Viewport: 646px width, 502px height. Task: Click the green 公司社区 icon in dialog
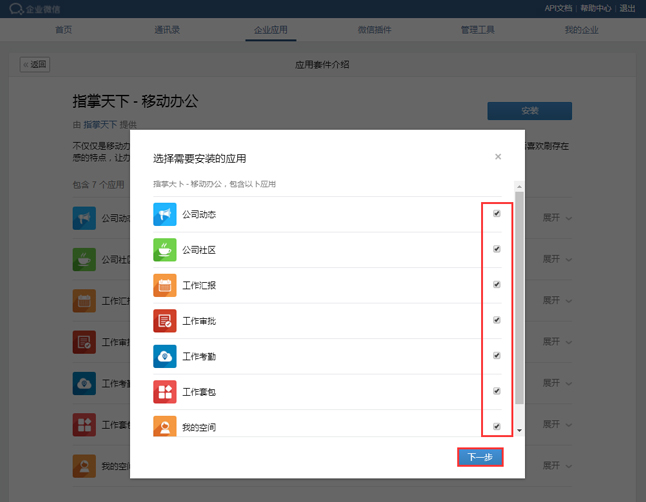(x=165, y=250)
